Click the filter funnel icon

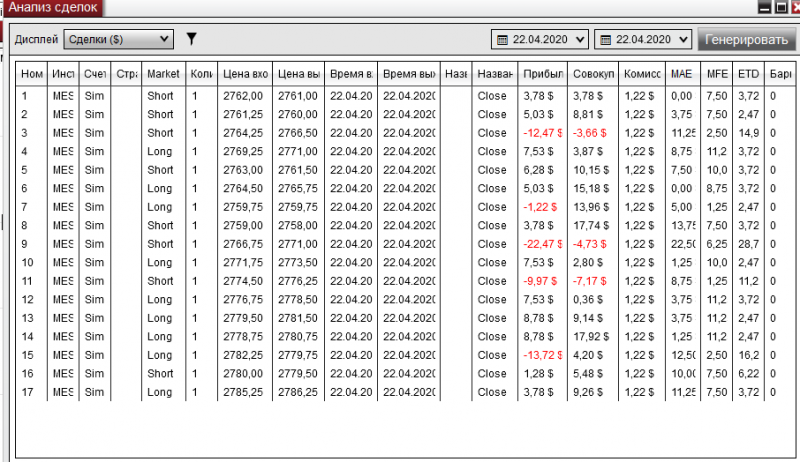click(x=191, y=39)
